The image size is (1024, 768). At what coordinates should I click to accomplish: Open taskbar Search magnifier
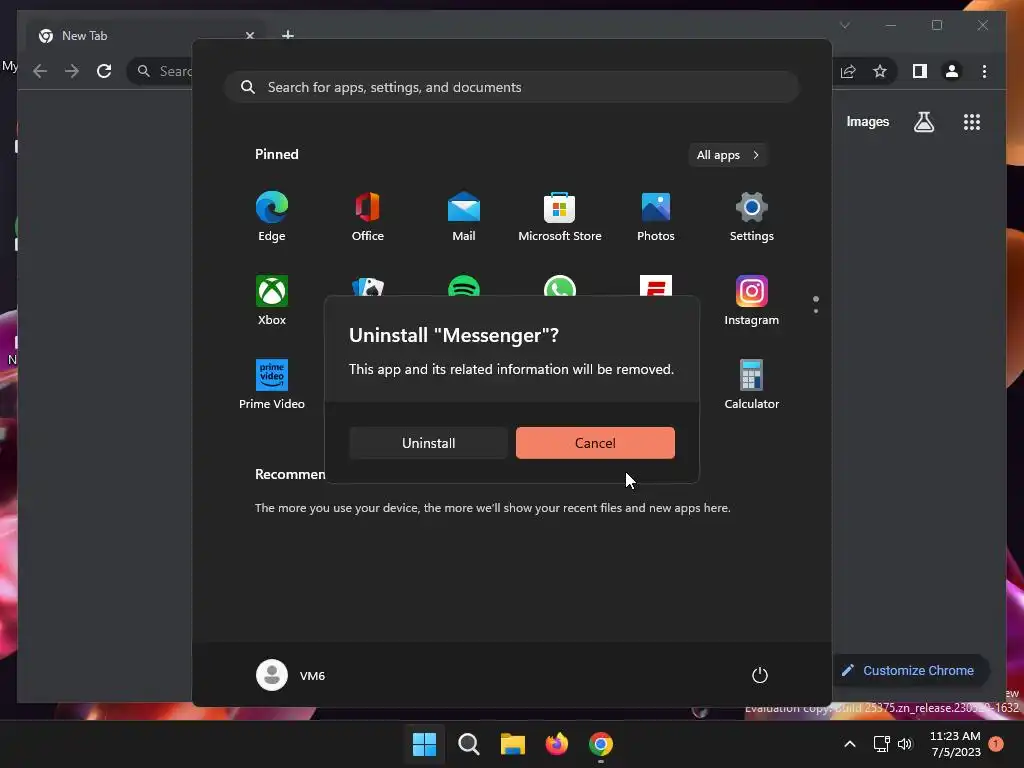pos(468,744)
